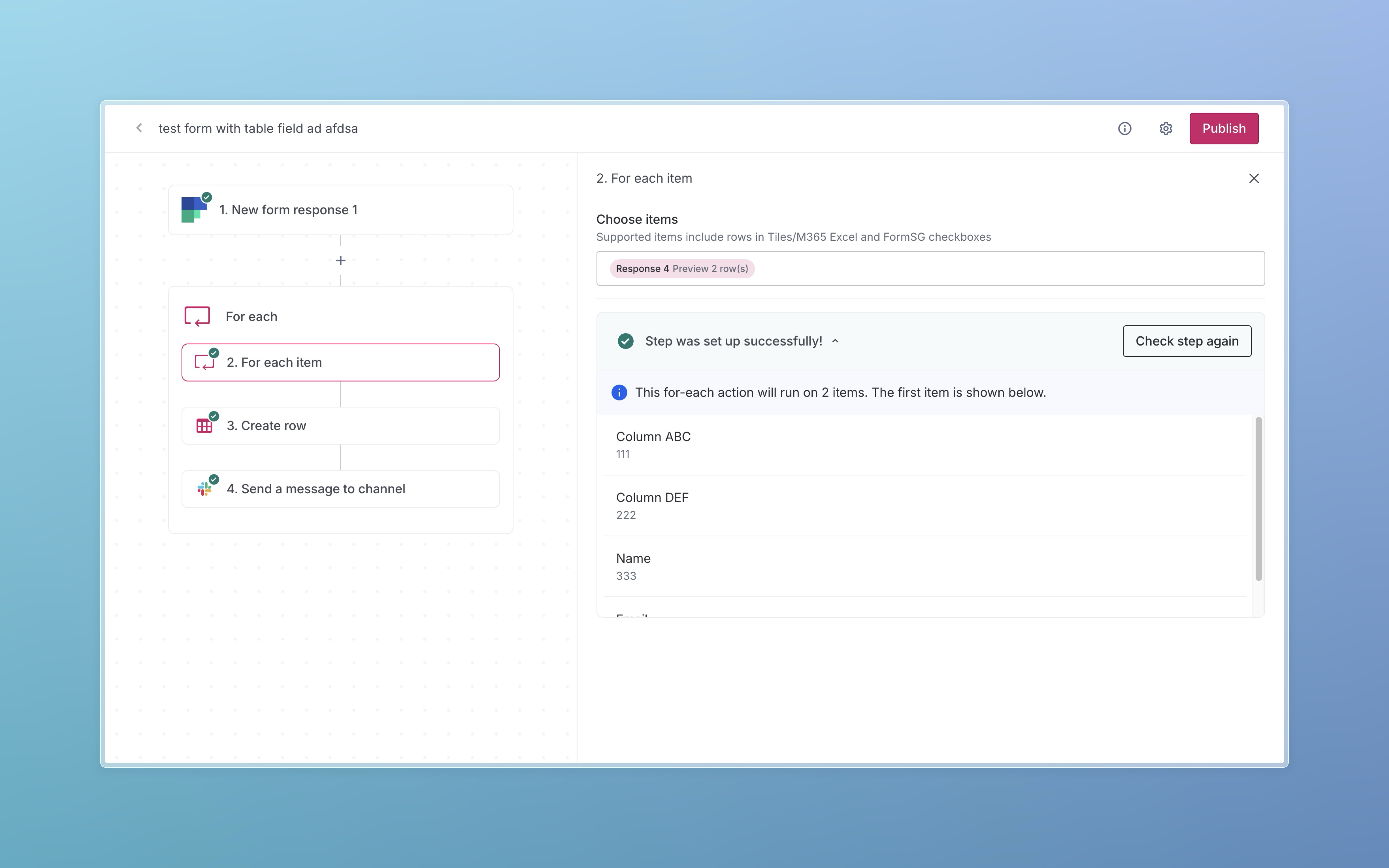Click the large For each loop icon

click(x=197, y=316)
